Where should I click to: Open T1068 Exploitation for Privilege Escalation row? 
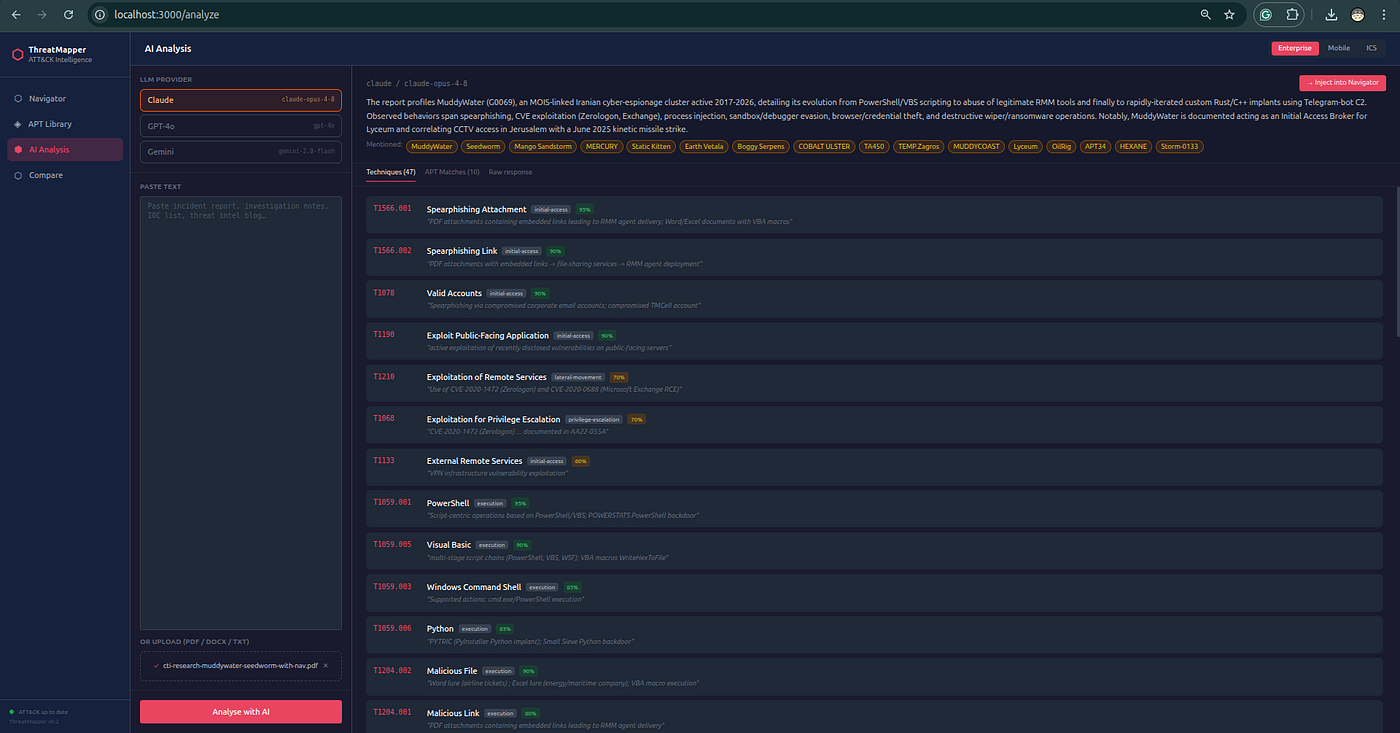tap(876, 425)
